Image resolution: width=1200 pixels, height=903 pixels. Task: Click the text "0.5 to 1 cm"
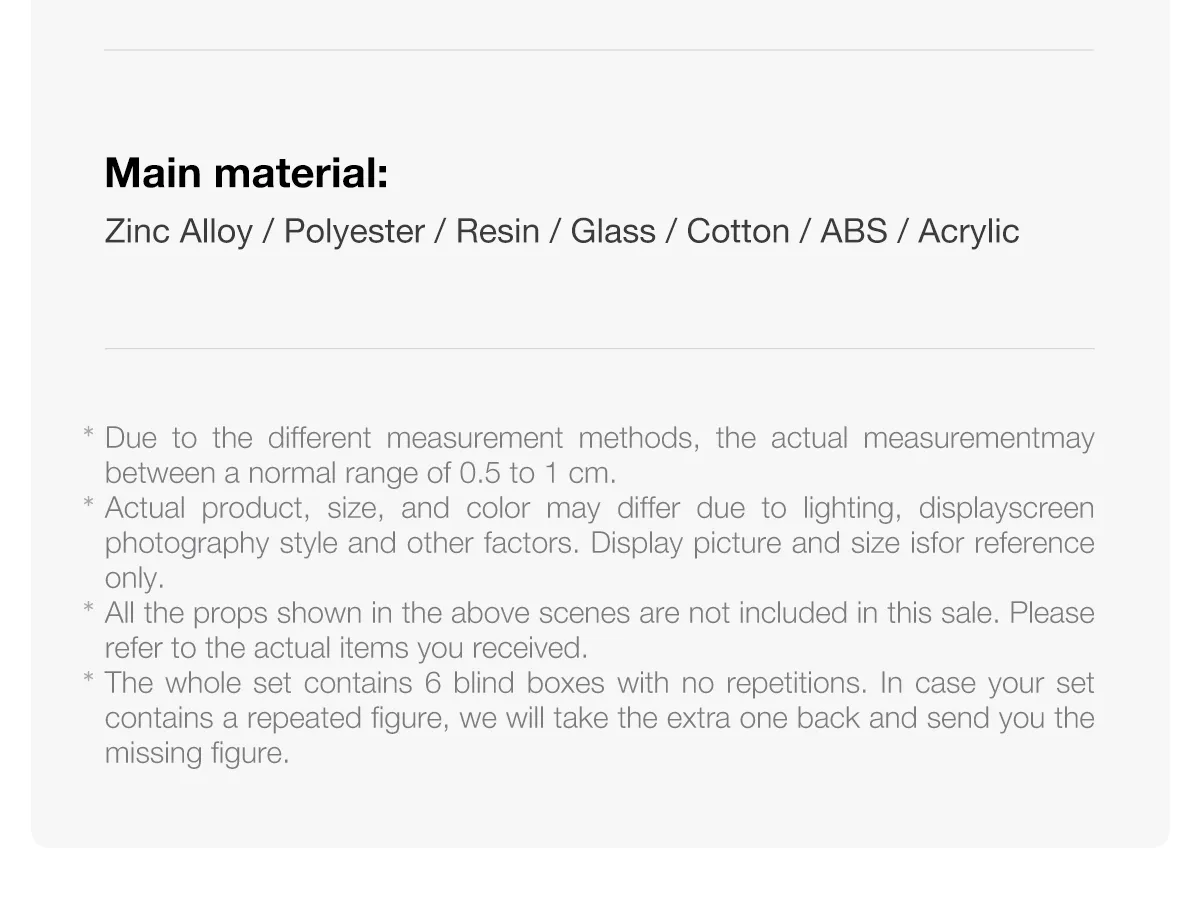(538, 473)
